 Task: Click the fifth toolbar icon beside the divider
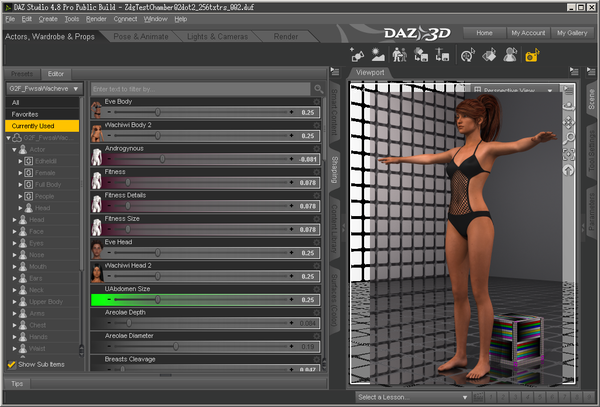(x=442, y=55)
